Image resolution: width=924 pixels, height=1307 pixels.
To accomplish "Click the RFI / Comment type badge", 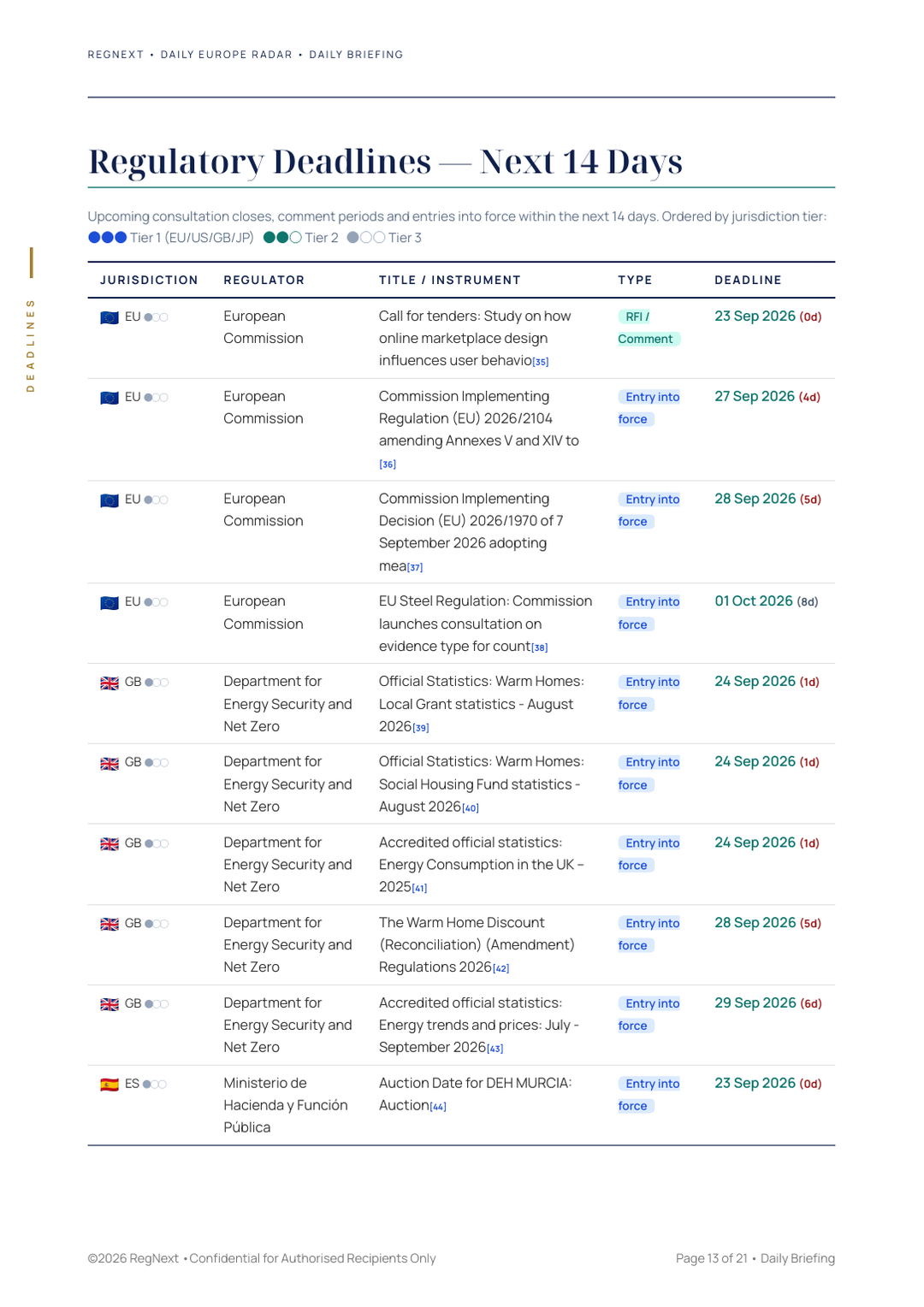I will (648, 328).
